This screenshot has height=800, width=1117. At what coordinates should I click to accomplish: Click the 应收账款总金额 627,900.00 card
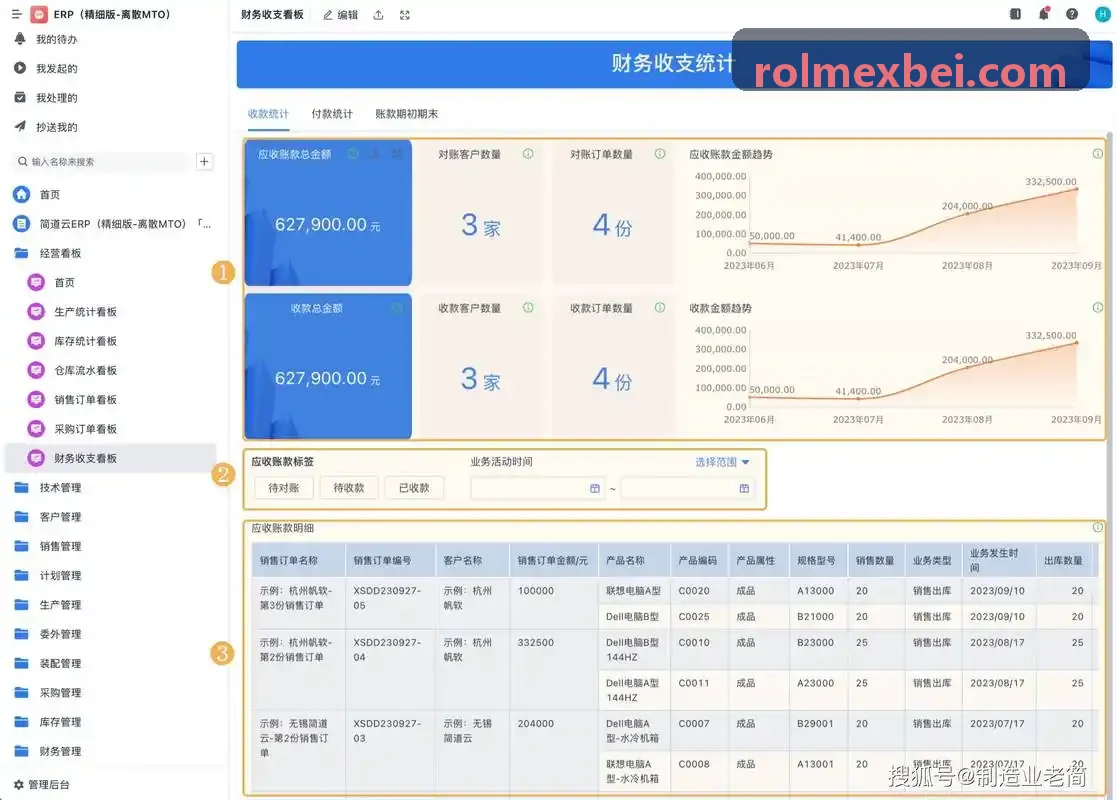tap(328, 212)
